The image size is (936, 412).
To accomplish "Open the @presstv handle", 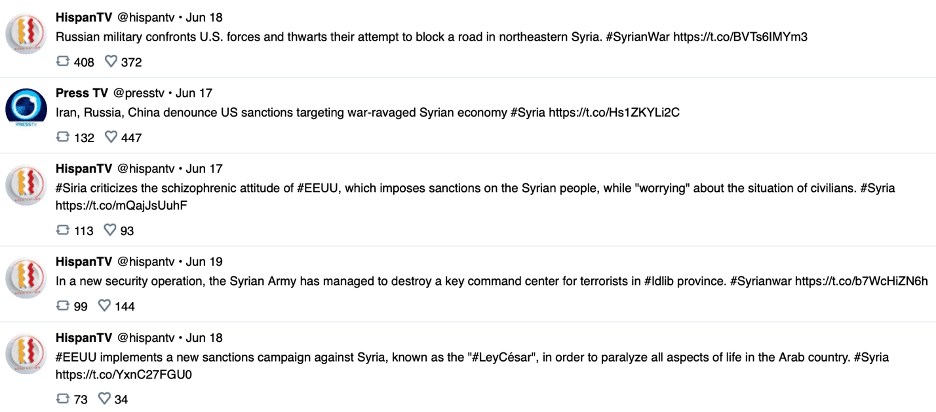I will point(140,93).
